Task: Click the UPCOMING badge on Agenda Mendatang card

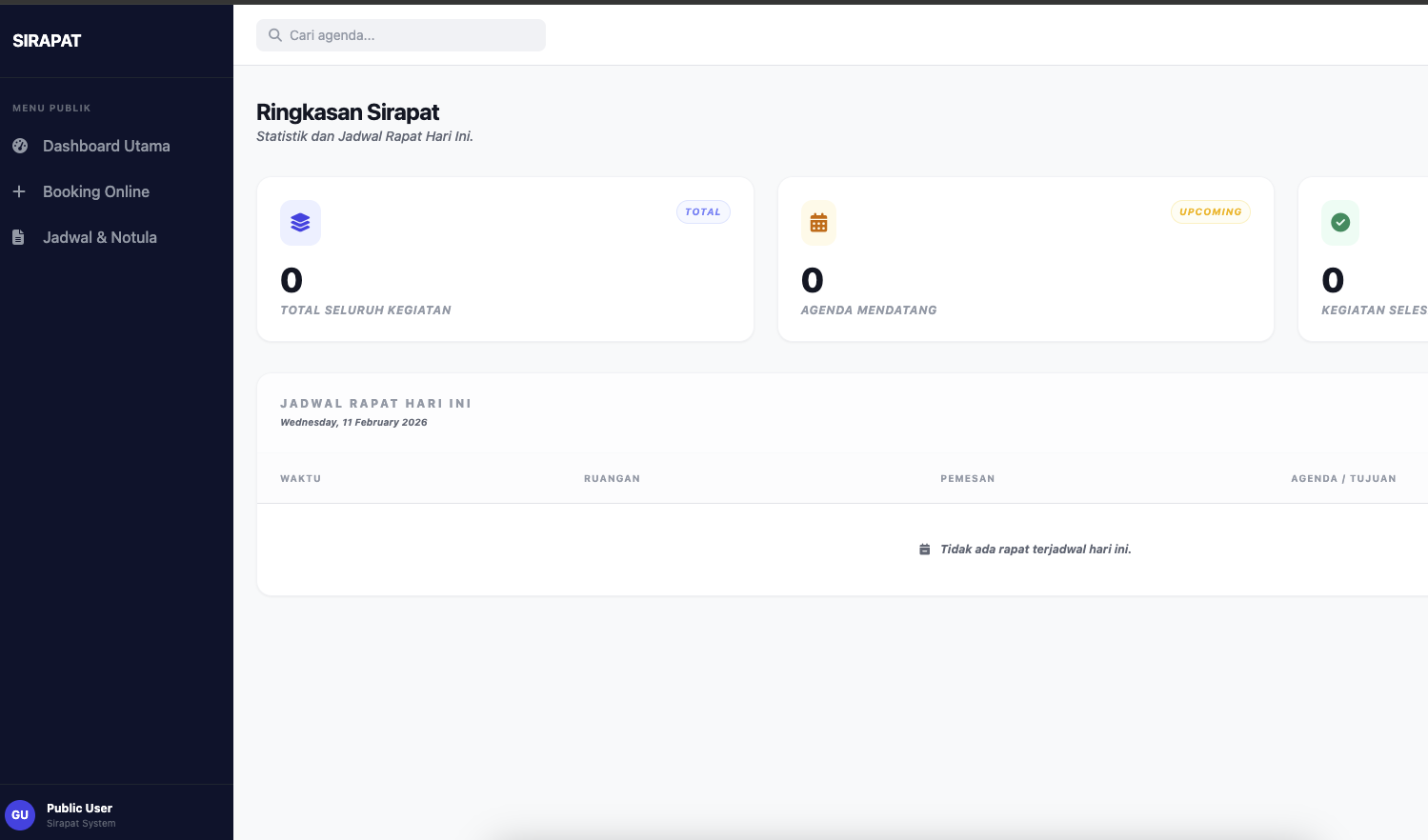Action: click(x=1210, y=211)
